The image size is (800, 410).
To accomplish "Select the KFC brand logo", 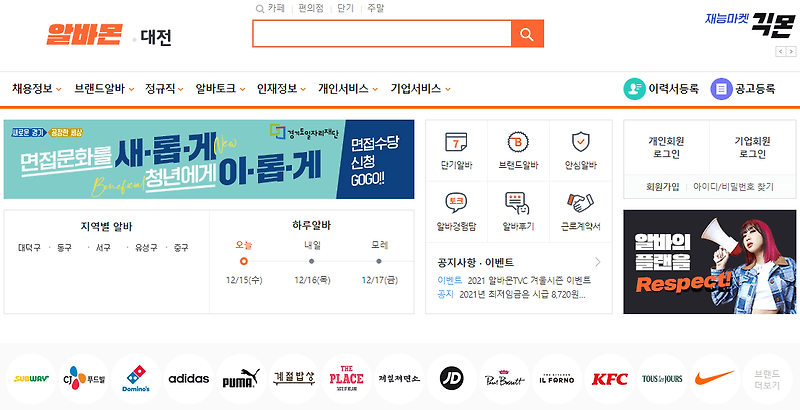I will [610, 379].
